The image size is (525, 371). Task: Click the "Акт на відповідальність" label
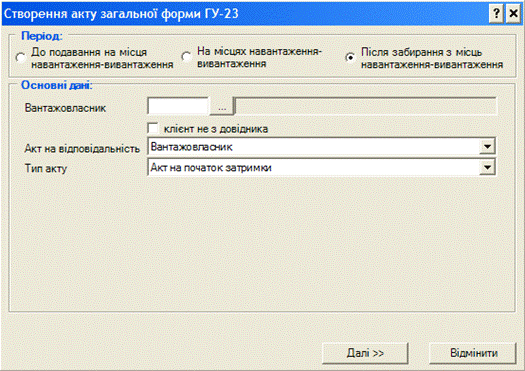click(x=82, y=149)
